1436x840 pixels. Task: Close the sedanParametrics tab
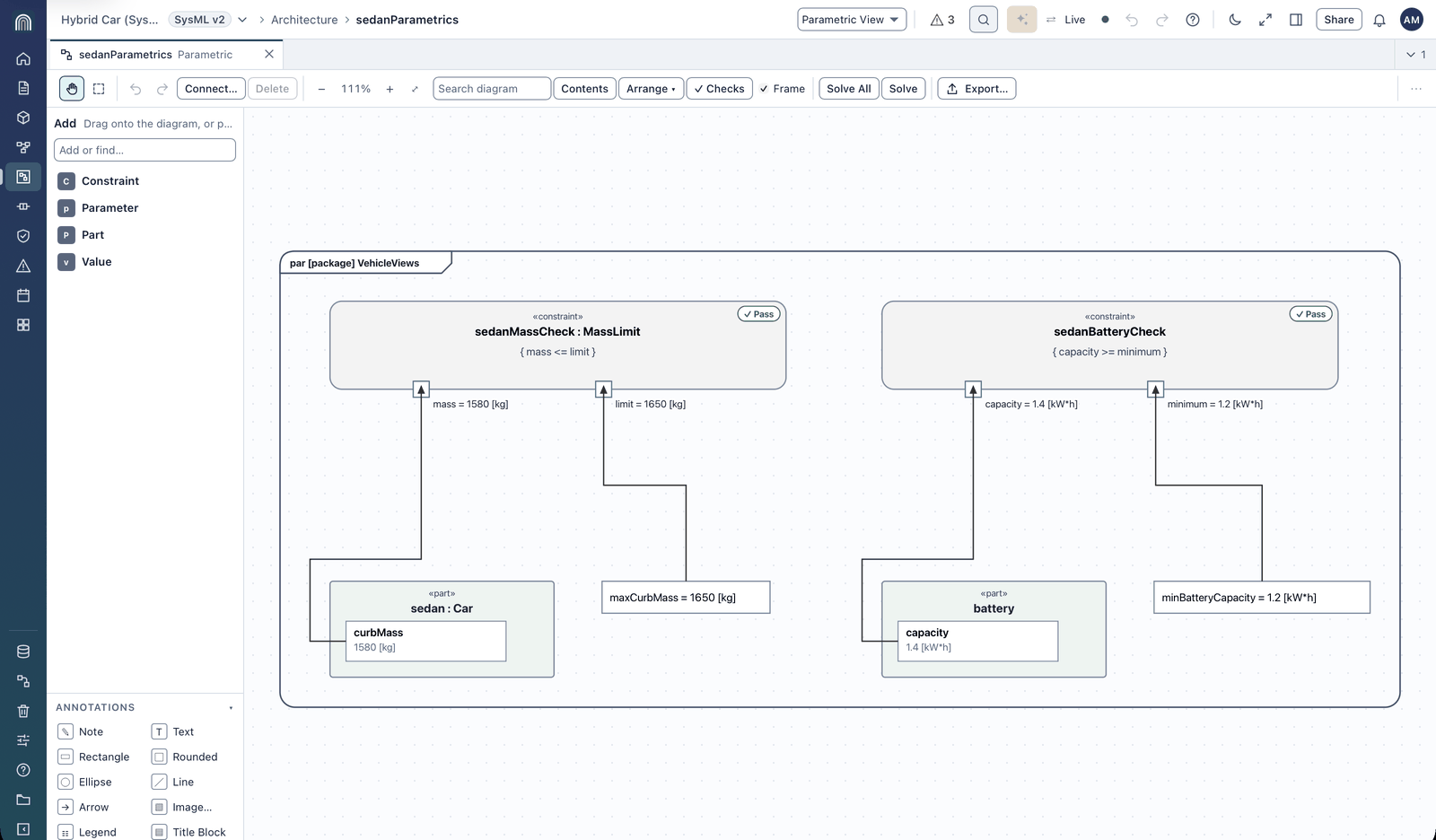point(269,55)
